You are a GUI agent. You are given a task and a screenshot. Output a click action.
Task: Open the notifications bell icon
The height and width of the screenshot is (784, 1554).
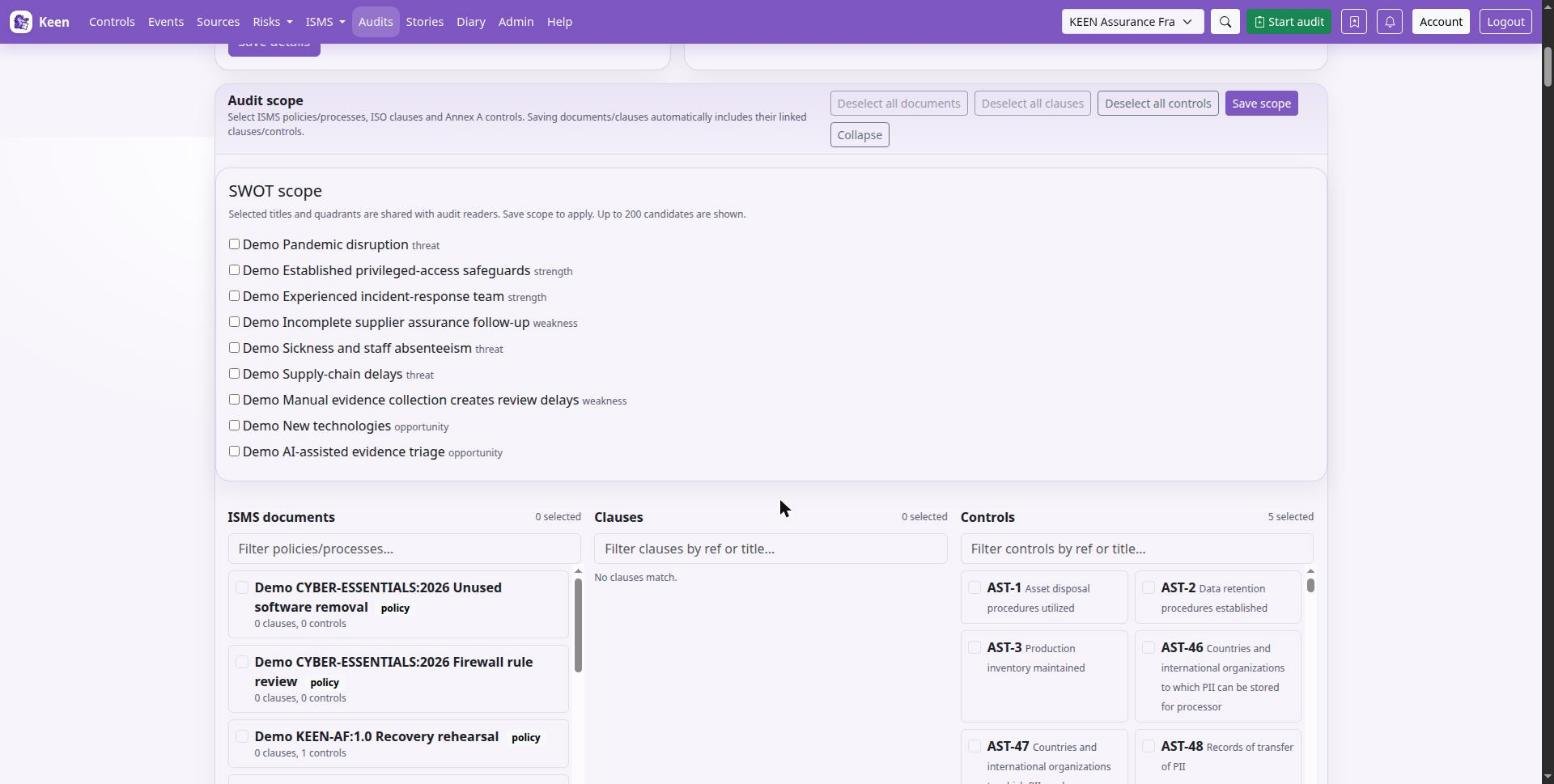point(1390,22)
